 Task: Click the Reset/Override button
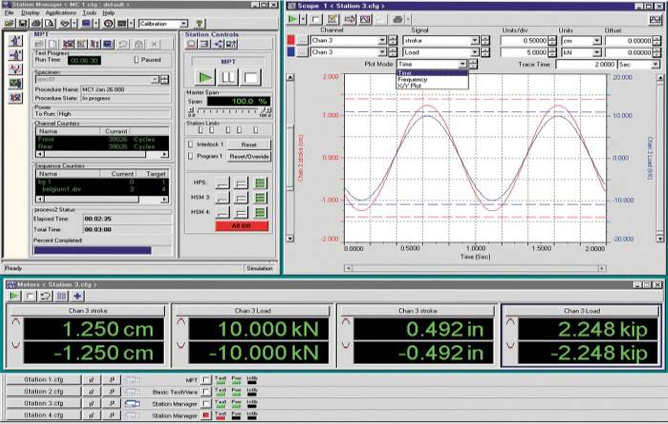coord(250,156)
